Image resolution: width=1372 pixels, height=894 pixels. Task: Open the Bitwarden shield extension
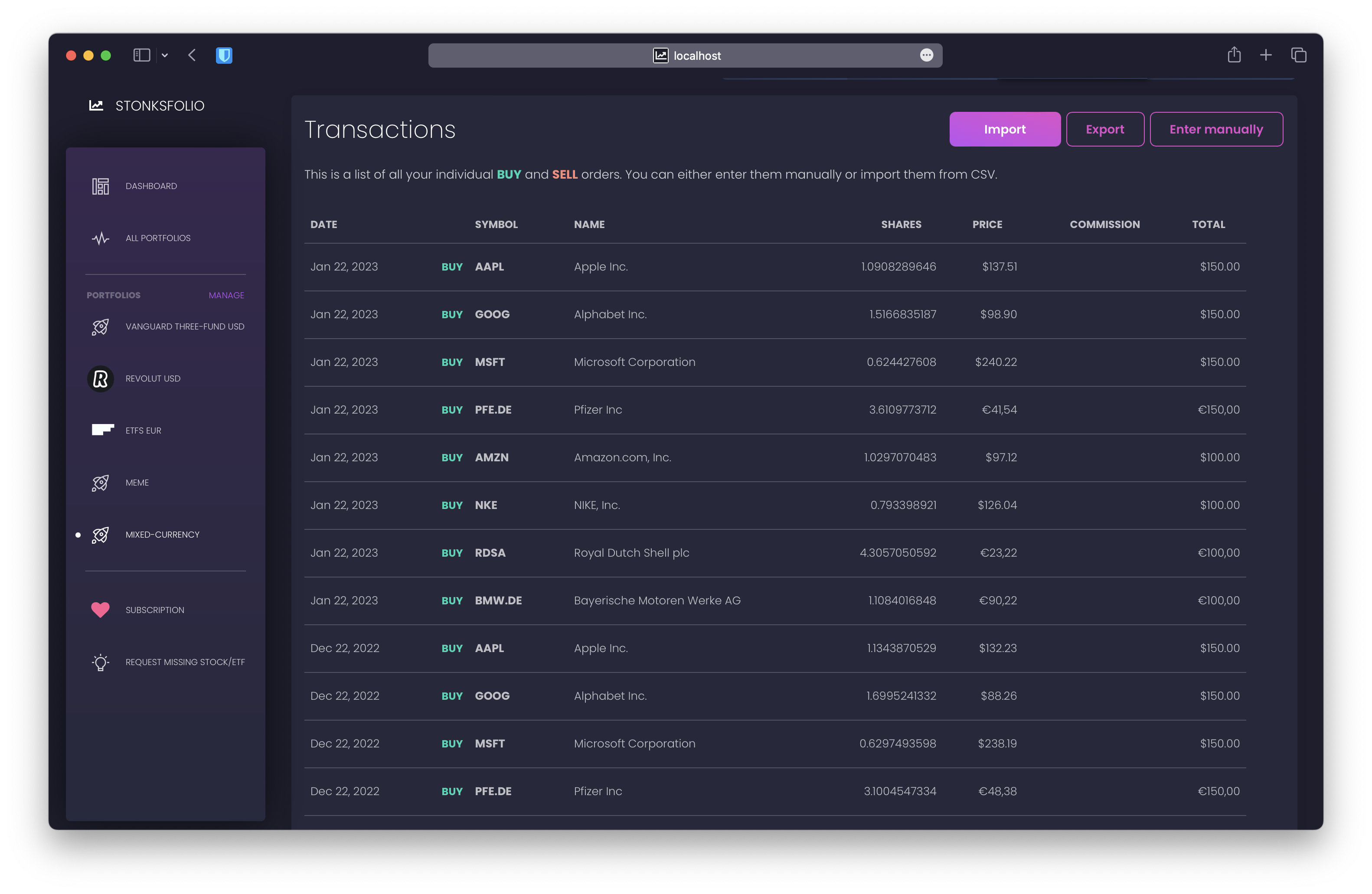tap(224, 55)
